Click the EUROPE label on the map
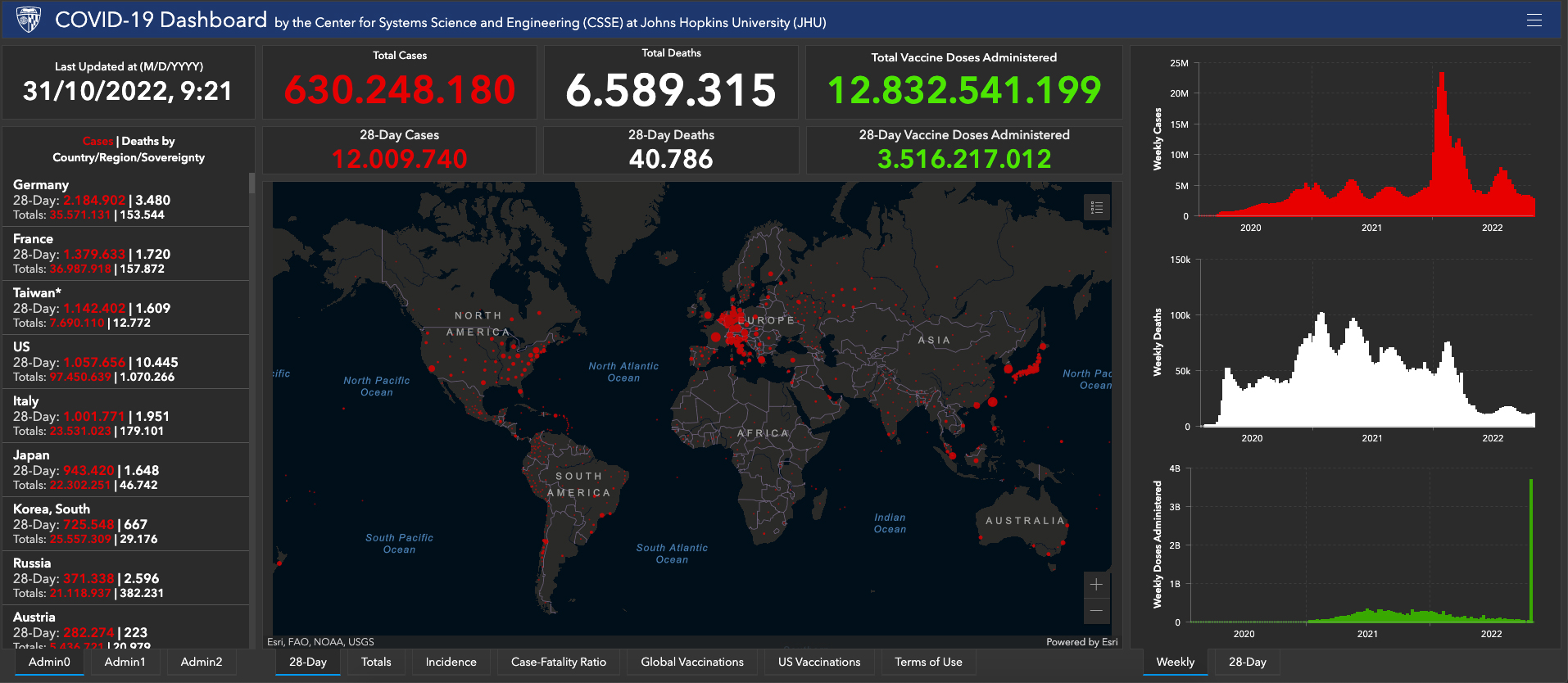Viewport: 1568px width, 683px height. [x=766, y=320]
